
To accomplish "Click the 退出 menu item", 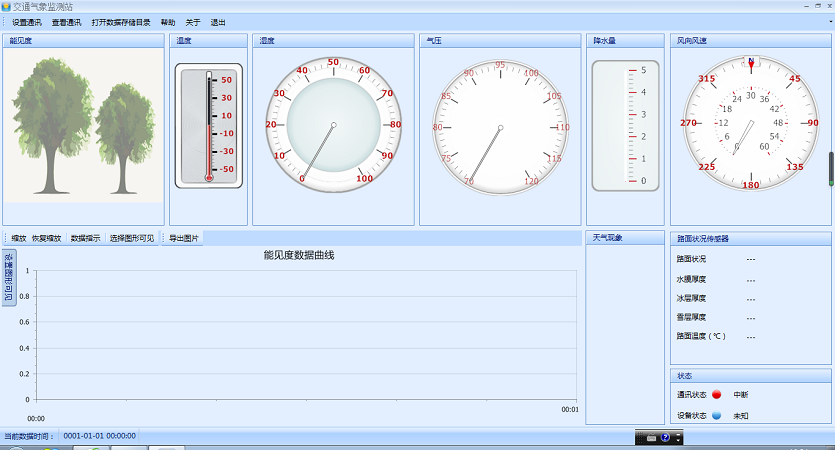I will click(217, 22).
